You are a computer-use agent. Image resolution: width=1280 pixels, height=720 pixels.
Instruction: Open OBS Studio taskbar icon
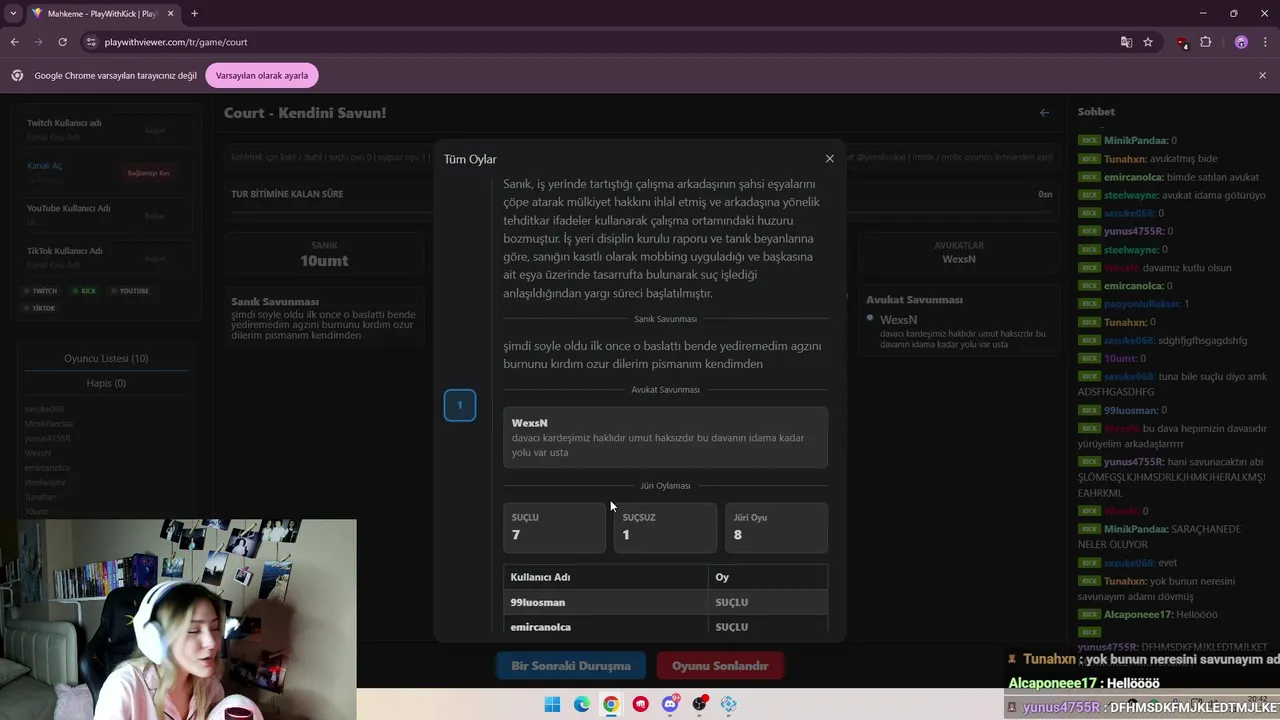(x=700, y=704)
